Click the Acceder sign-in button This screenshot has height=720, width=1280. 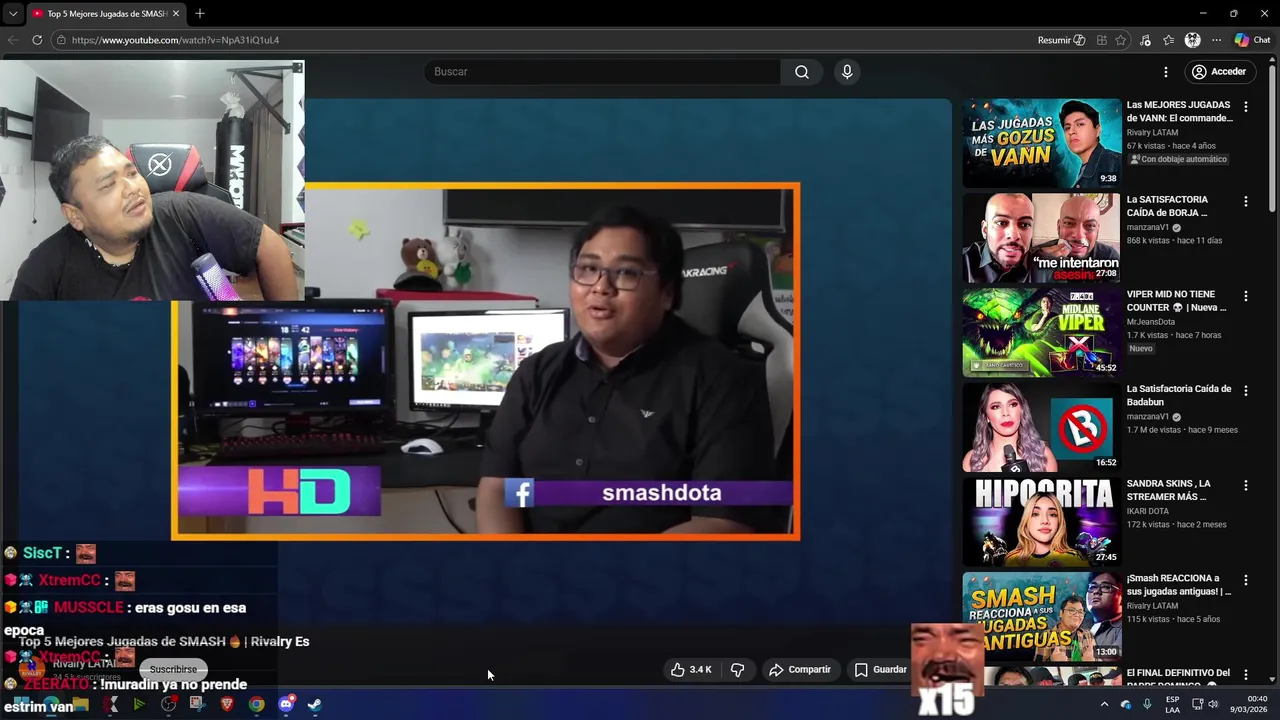(1218, 72)
